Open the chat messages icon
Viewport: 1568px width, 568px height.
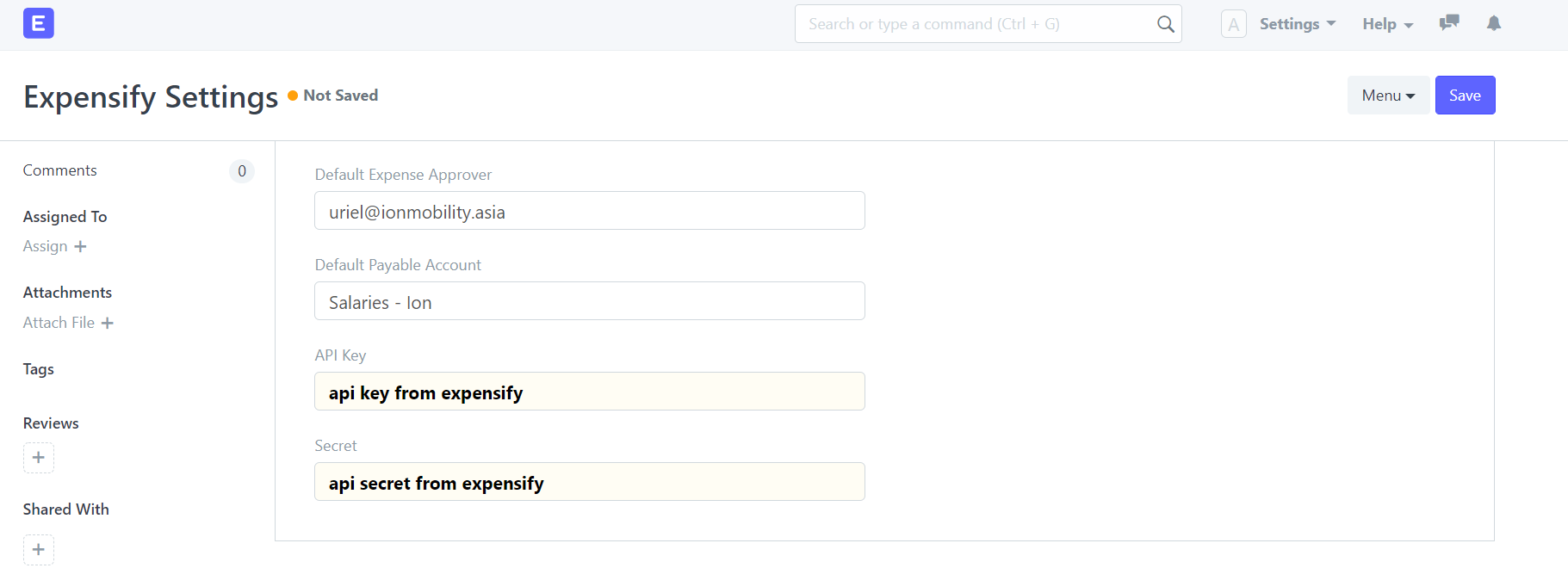[1449, 23]
